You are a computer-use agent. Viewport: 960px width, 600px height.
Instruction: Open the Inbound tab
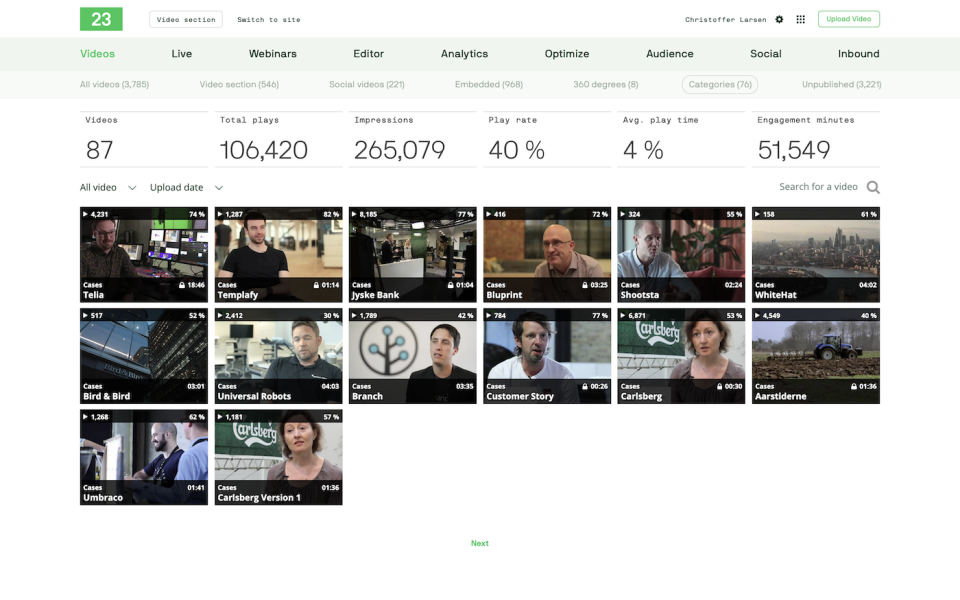(x=858, y=54)
